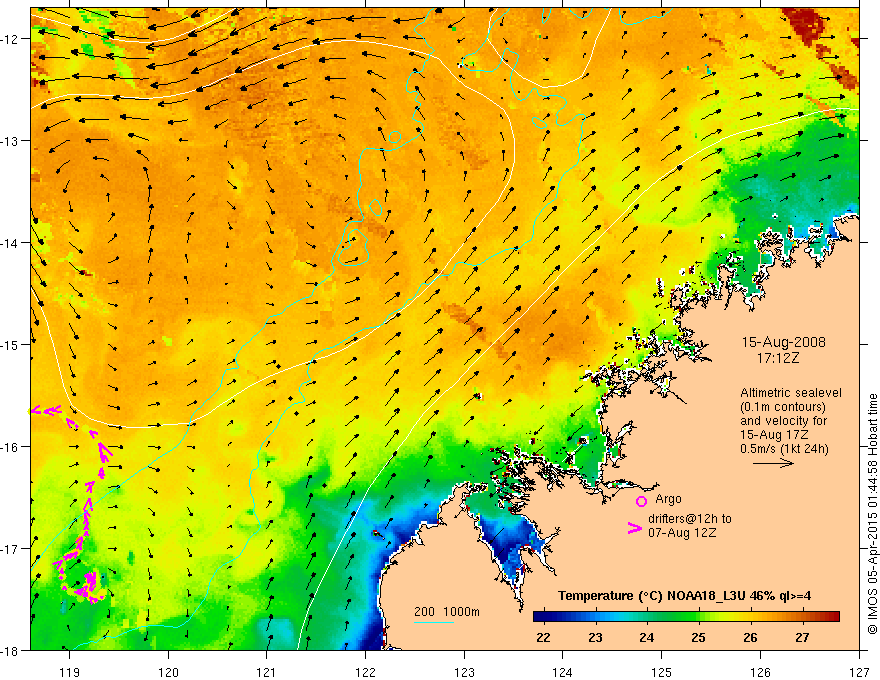Click the latitude axis label -14
This screenshot has height=680, width=880.
click(9, 243)
